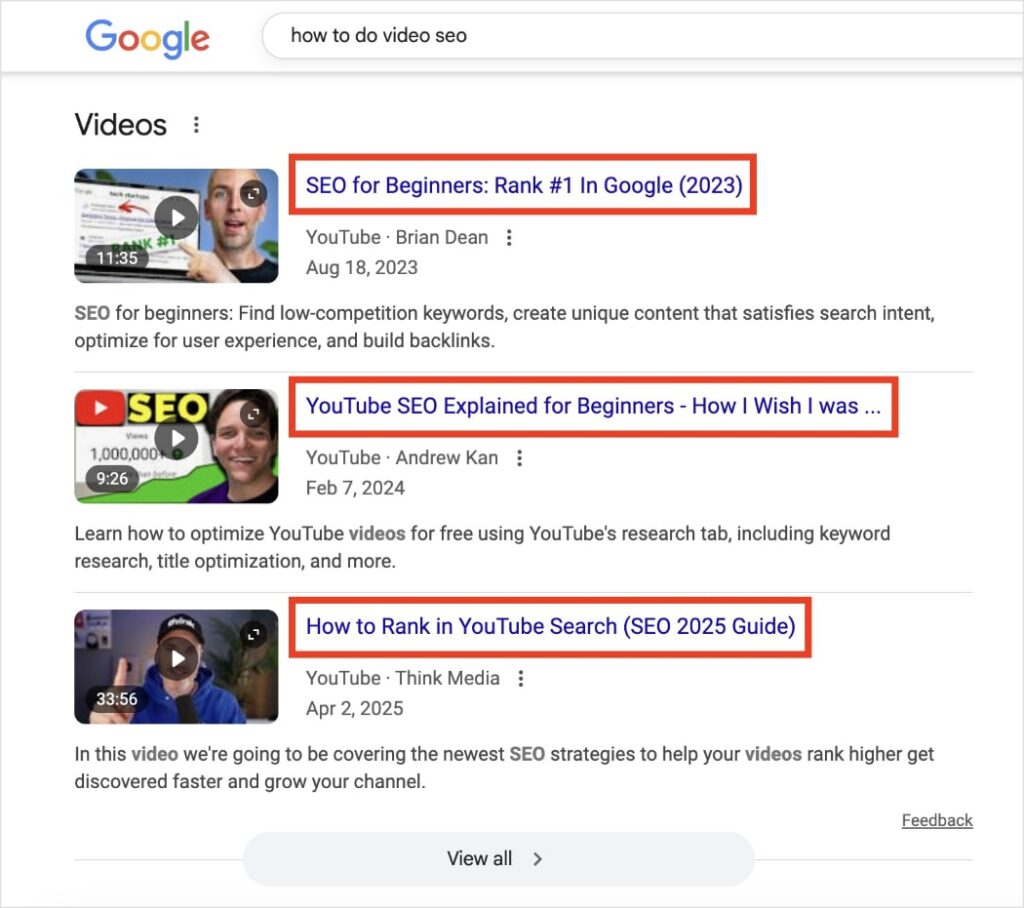Click the expand arrow on the Think Media thumbnail
Screen dimensions: 1024x908
253,636
